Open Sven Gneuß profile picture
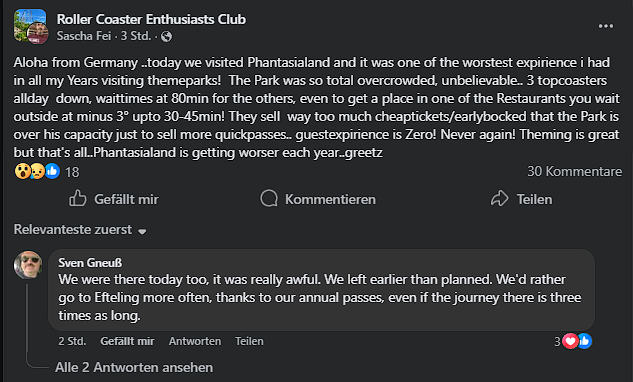This screenshot has width=633, height=382. point(28,265)
